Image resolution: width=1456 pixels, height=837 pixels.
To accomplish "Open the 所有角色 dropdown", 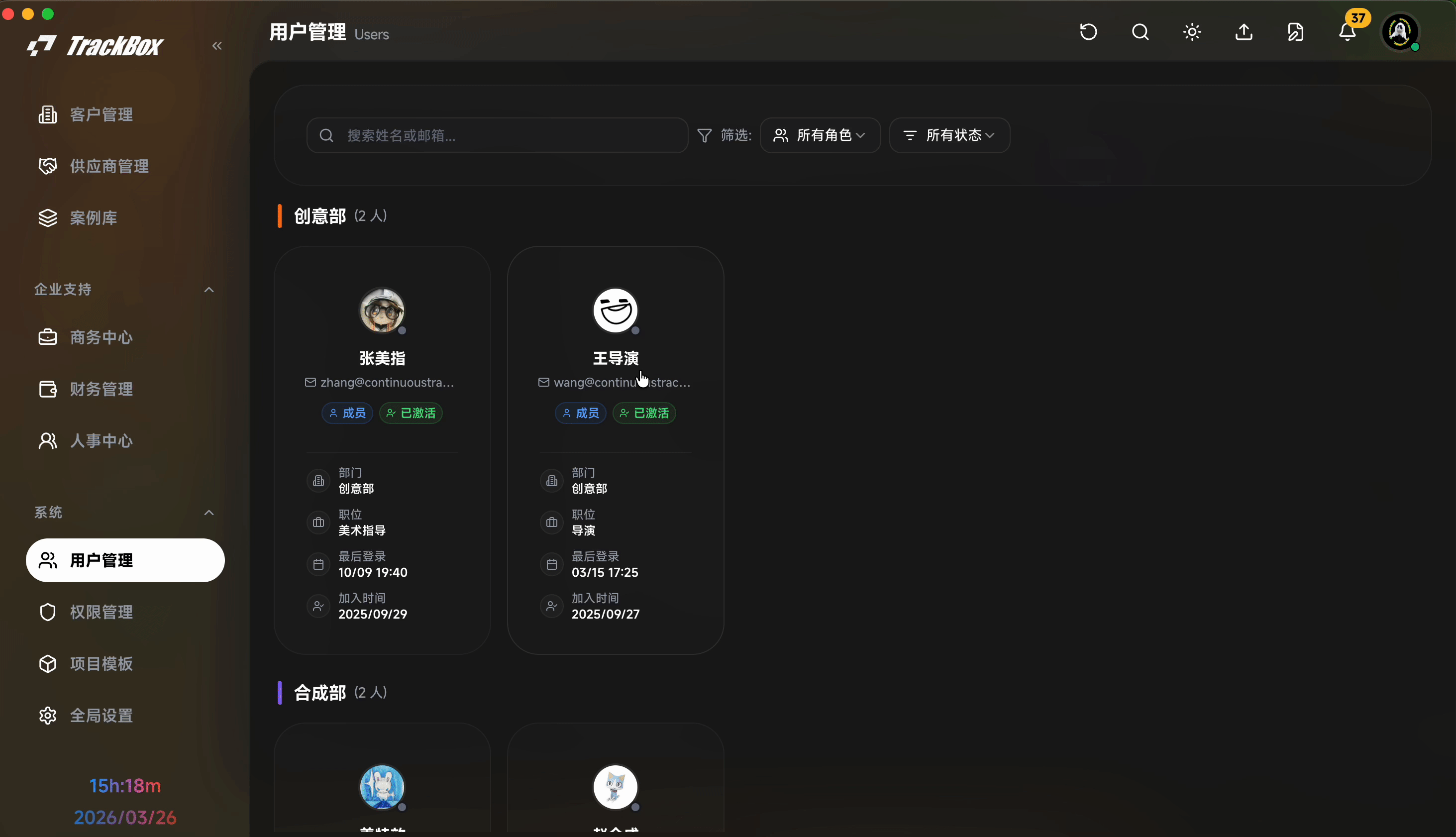I will 820,136.
